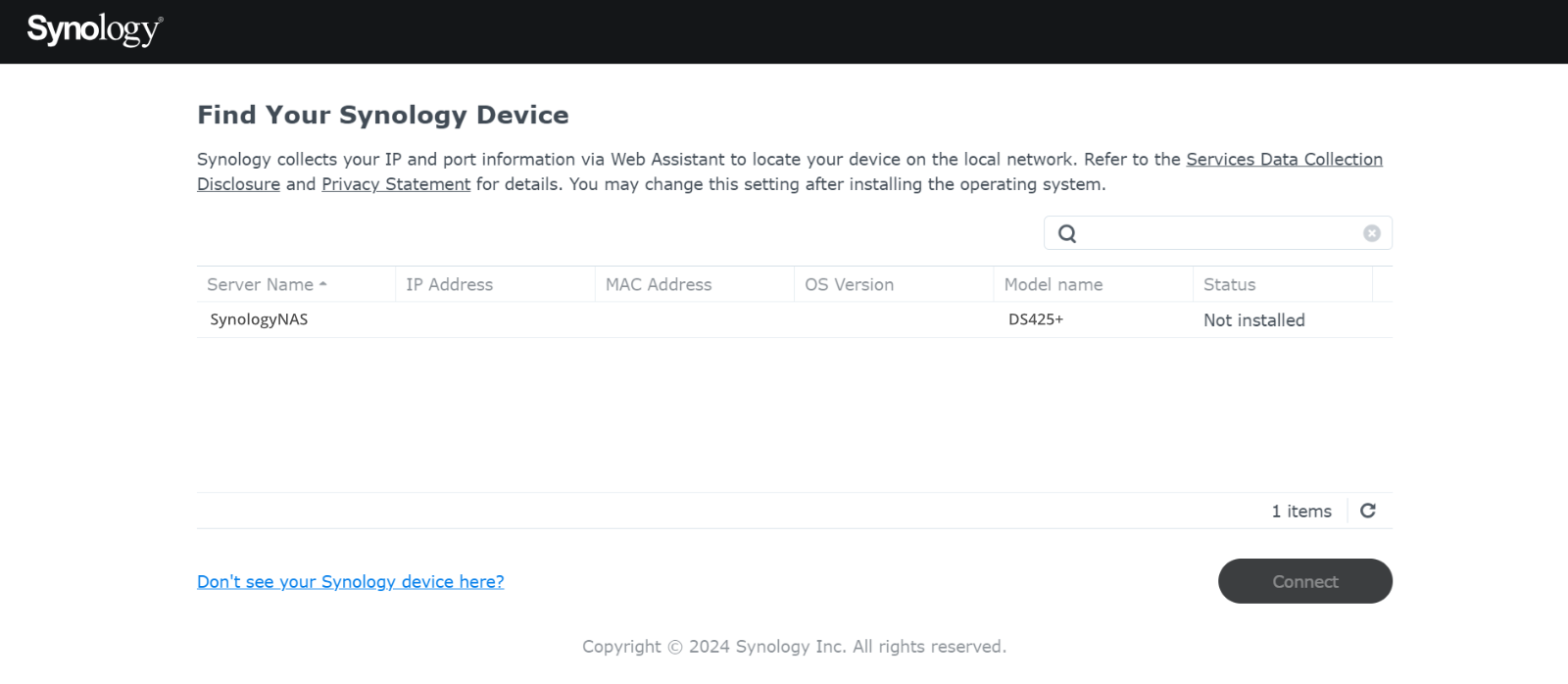Sort by the OS Version column header
This screenshot has height=684, width=1568.
click(x=849, y=285)
